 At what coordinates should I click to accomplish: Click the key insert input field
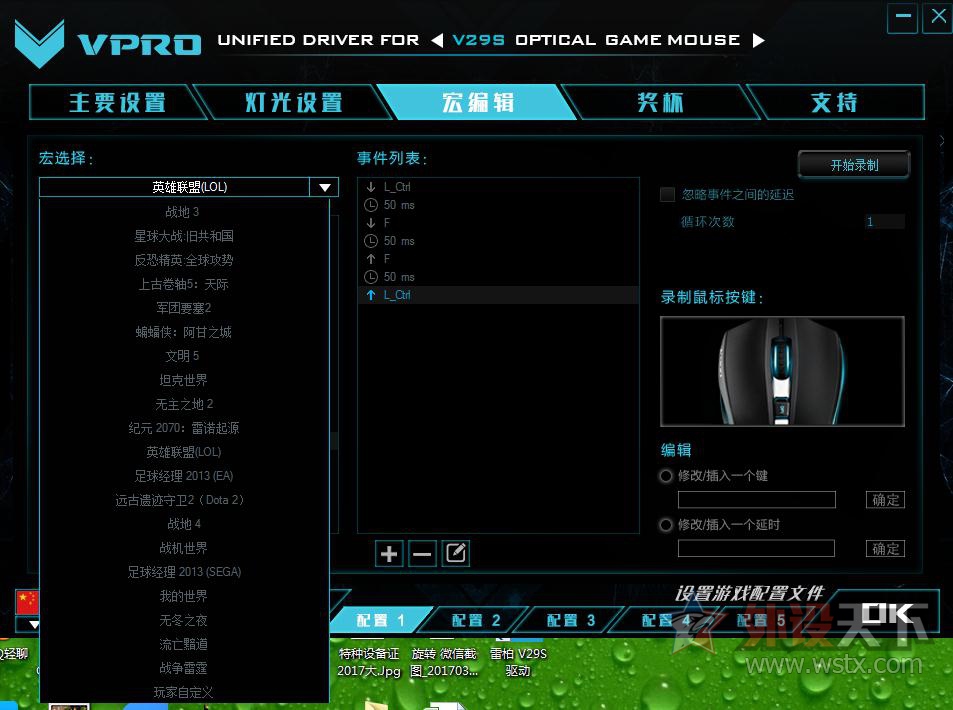(x=757, y=500)
